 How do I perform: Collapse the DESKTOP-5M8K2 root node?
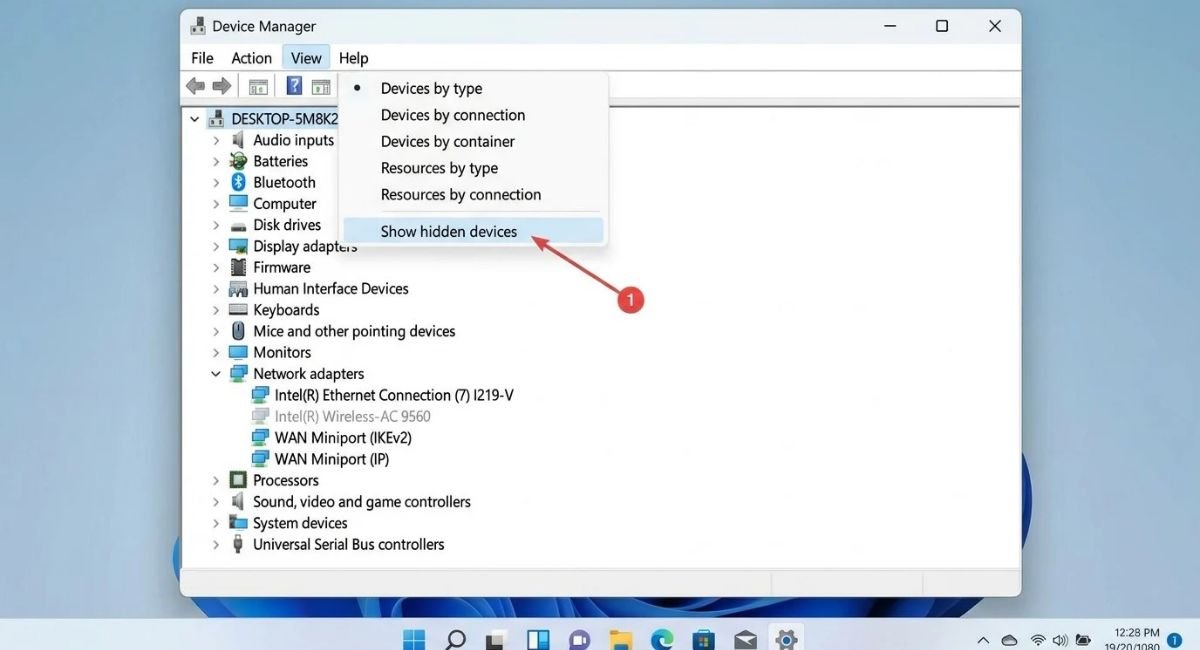point(194,118)
